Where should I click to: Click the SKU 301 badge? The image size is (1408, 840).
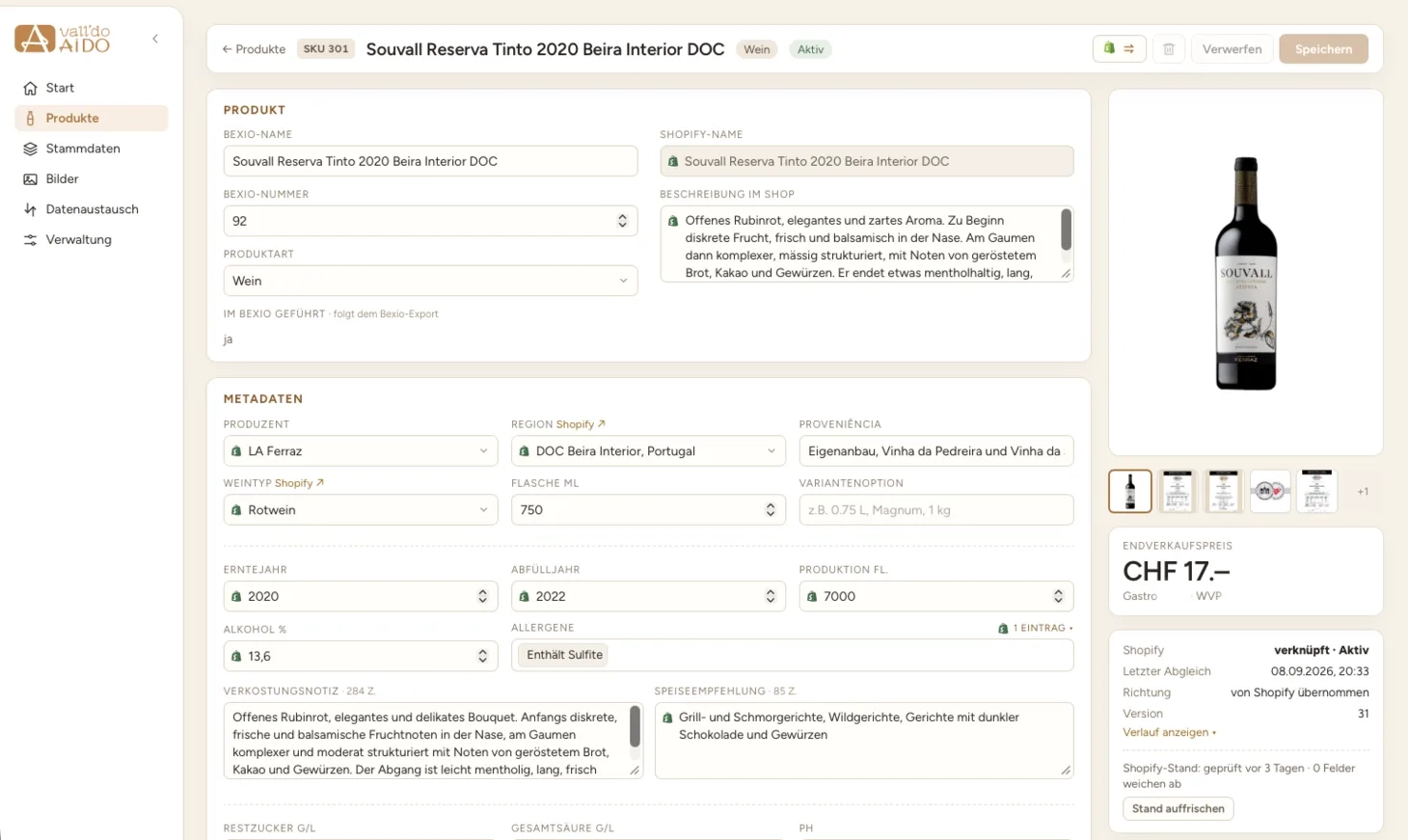[x=326, y=49]
